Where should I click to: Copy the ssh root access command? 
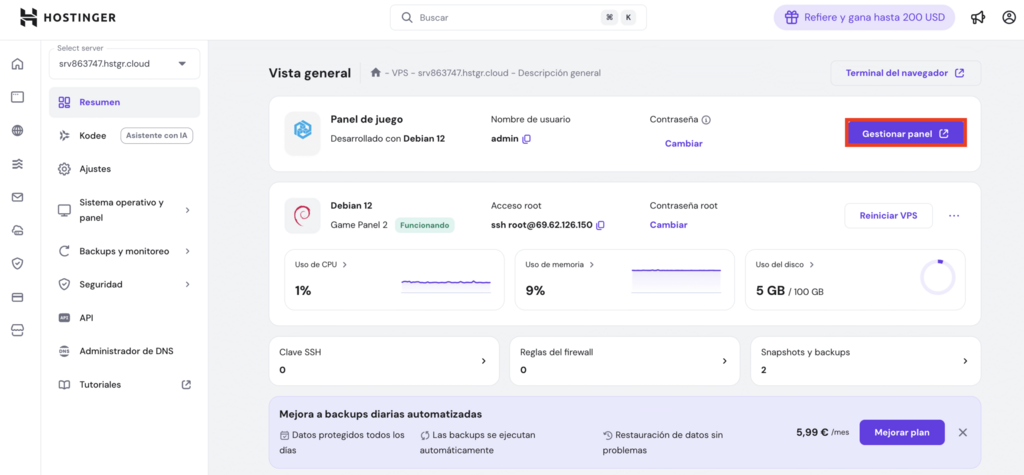tap(600, 225)
